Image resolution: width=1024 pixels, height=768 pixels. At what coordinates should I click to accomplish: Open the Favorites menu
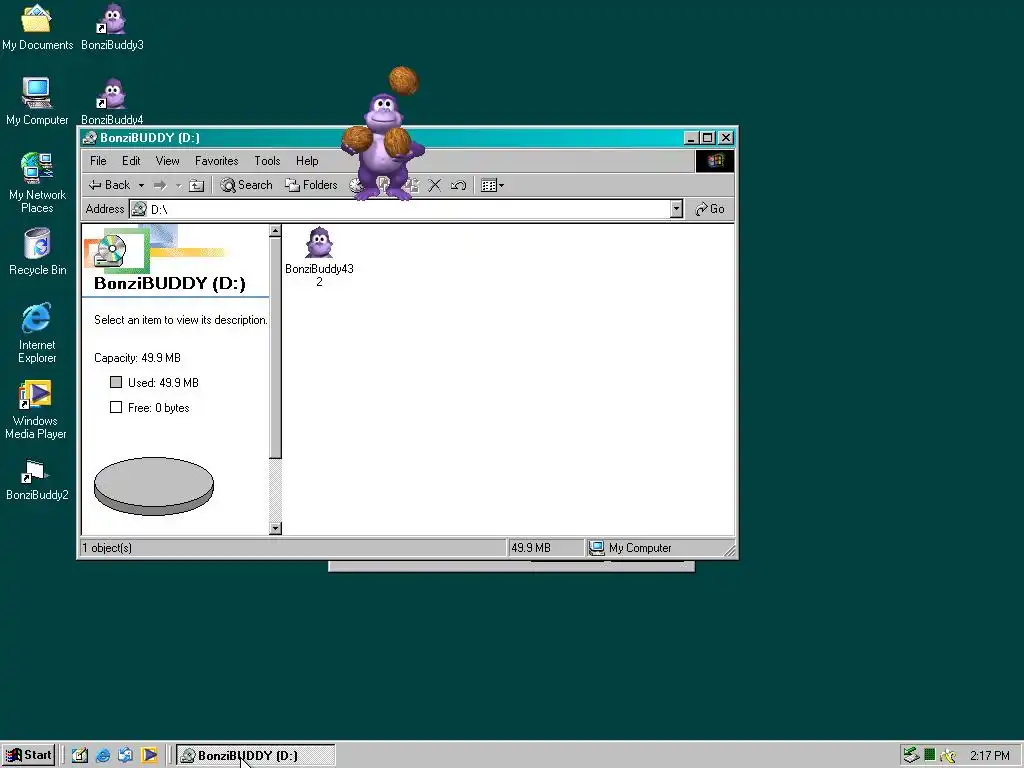pos(216,161)
